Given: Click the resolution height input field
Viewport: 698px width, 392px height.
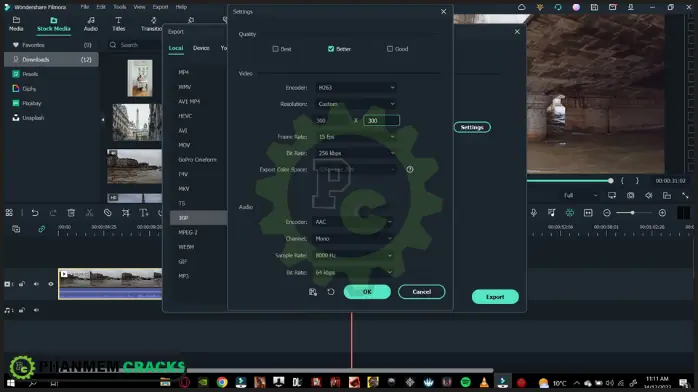Looking at the screenshot, I should (x=381, y=121).
